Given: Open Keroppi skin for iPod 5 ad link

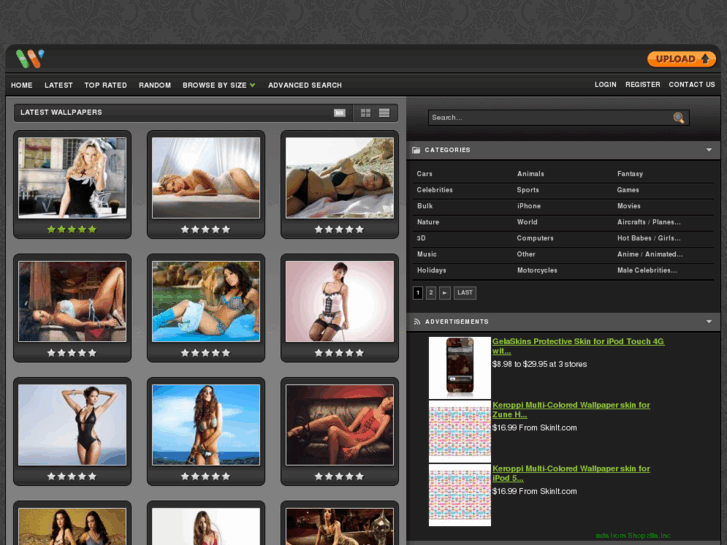Looking at the screenshot, I should point(571,473).
